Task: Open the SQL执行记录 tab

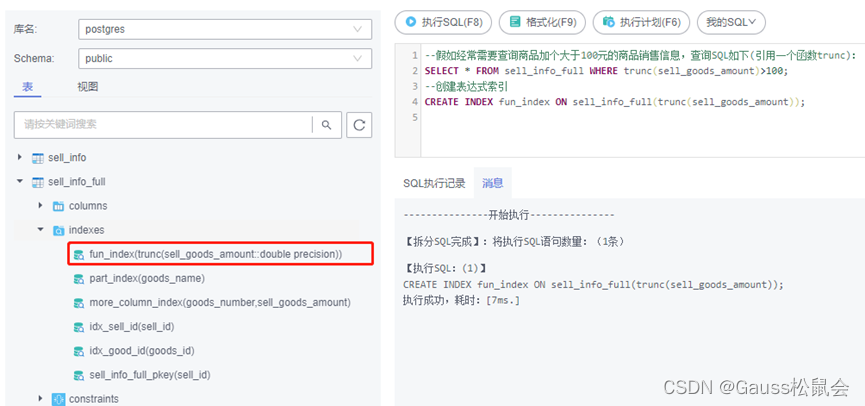Action: coord(434,184)
